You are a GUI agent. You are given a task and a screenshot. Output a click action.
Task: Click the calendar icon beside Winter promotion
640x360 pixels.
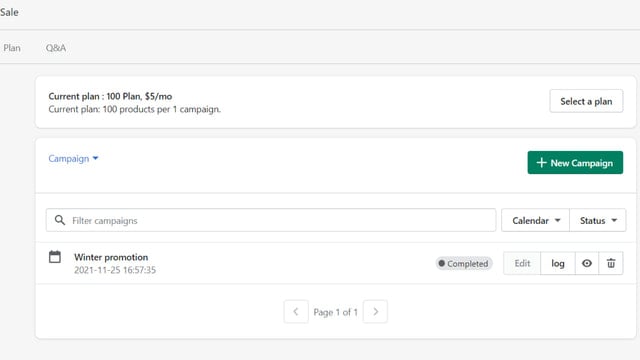pos(55,257)
